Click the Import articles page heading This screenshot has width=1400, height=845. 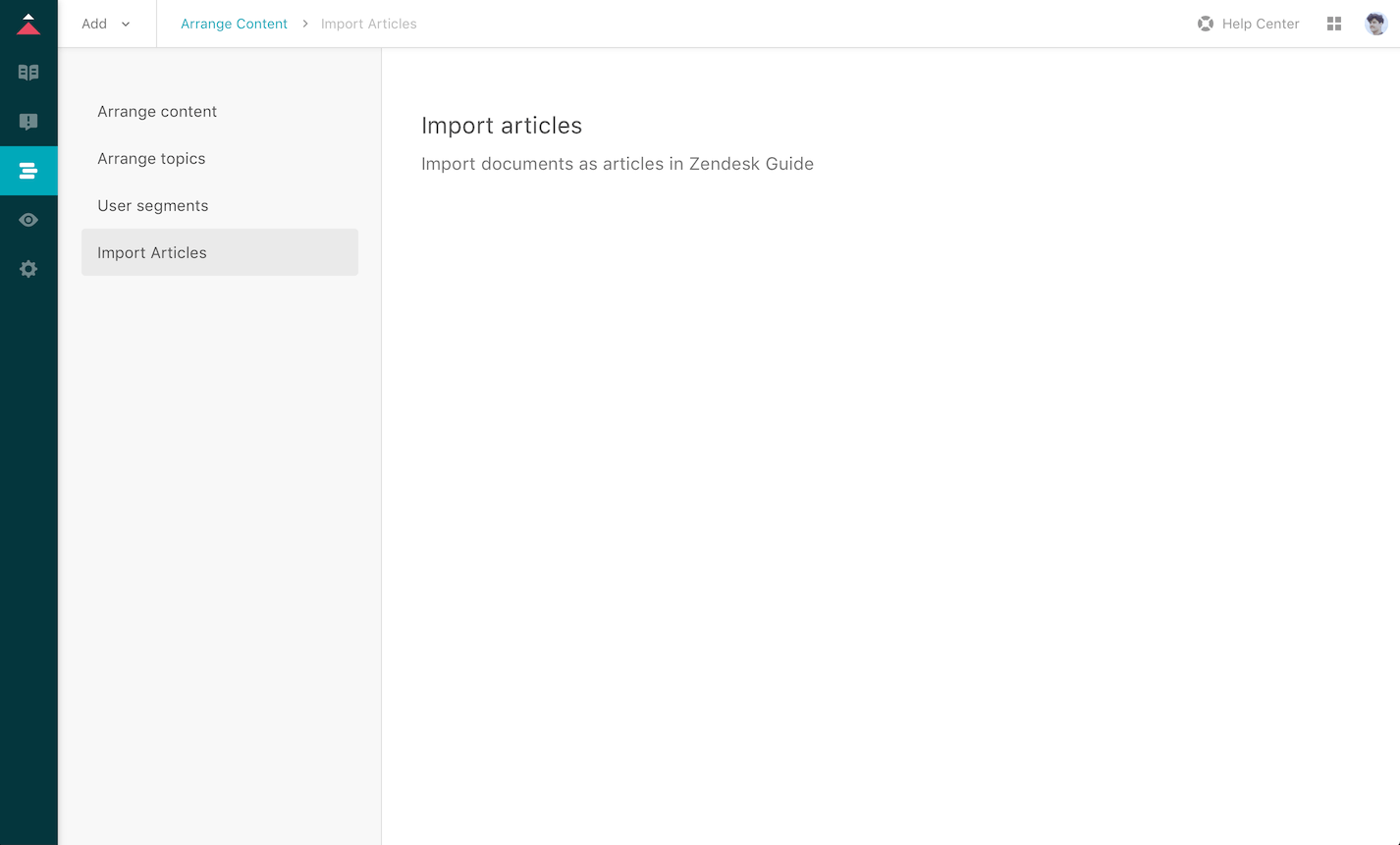pos(502,126)
